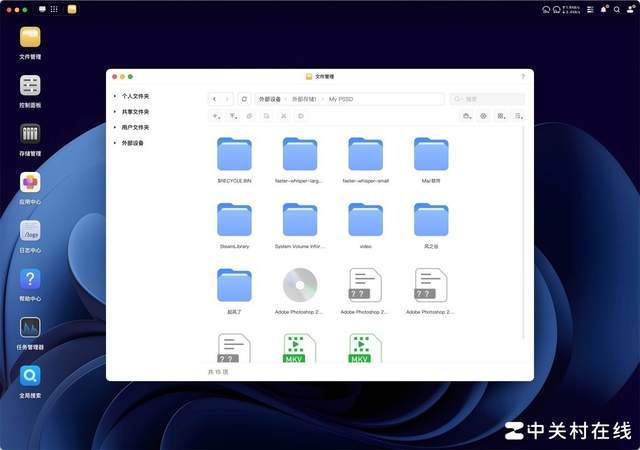Click the X-shaped cut icon in toolbar
This screenshot has height=450, width=640.
pos(283,116)
